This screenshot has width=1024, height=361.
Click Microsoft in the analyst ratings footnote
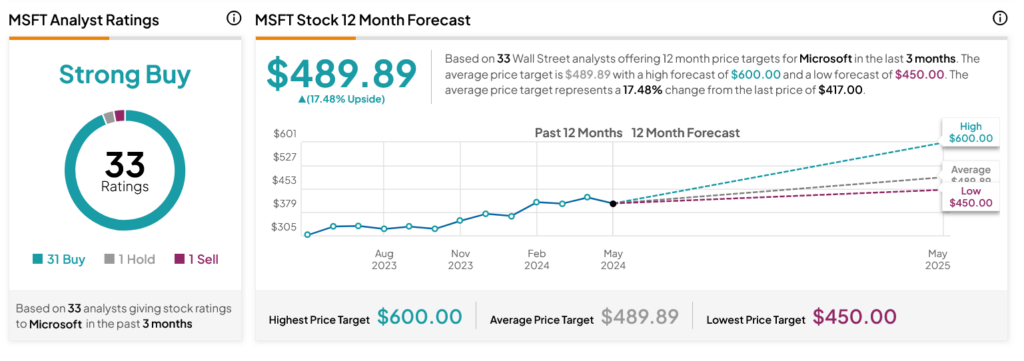tap(56, 324)
